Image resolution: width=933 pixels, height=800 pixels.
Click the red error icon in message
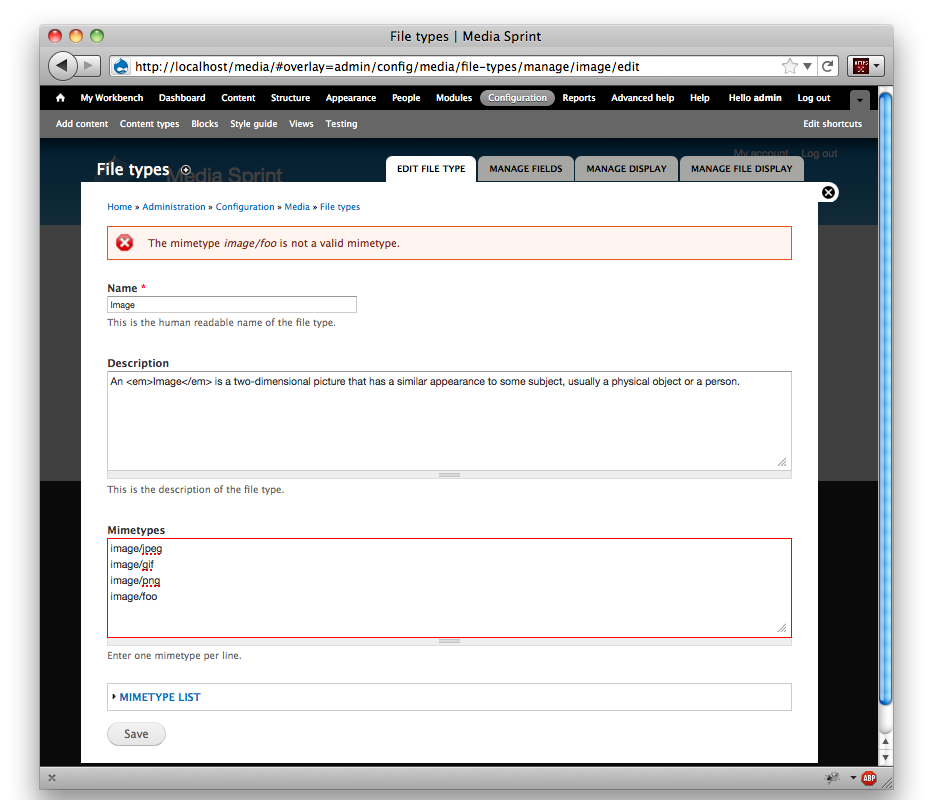tap(124, 243)
